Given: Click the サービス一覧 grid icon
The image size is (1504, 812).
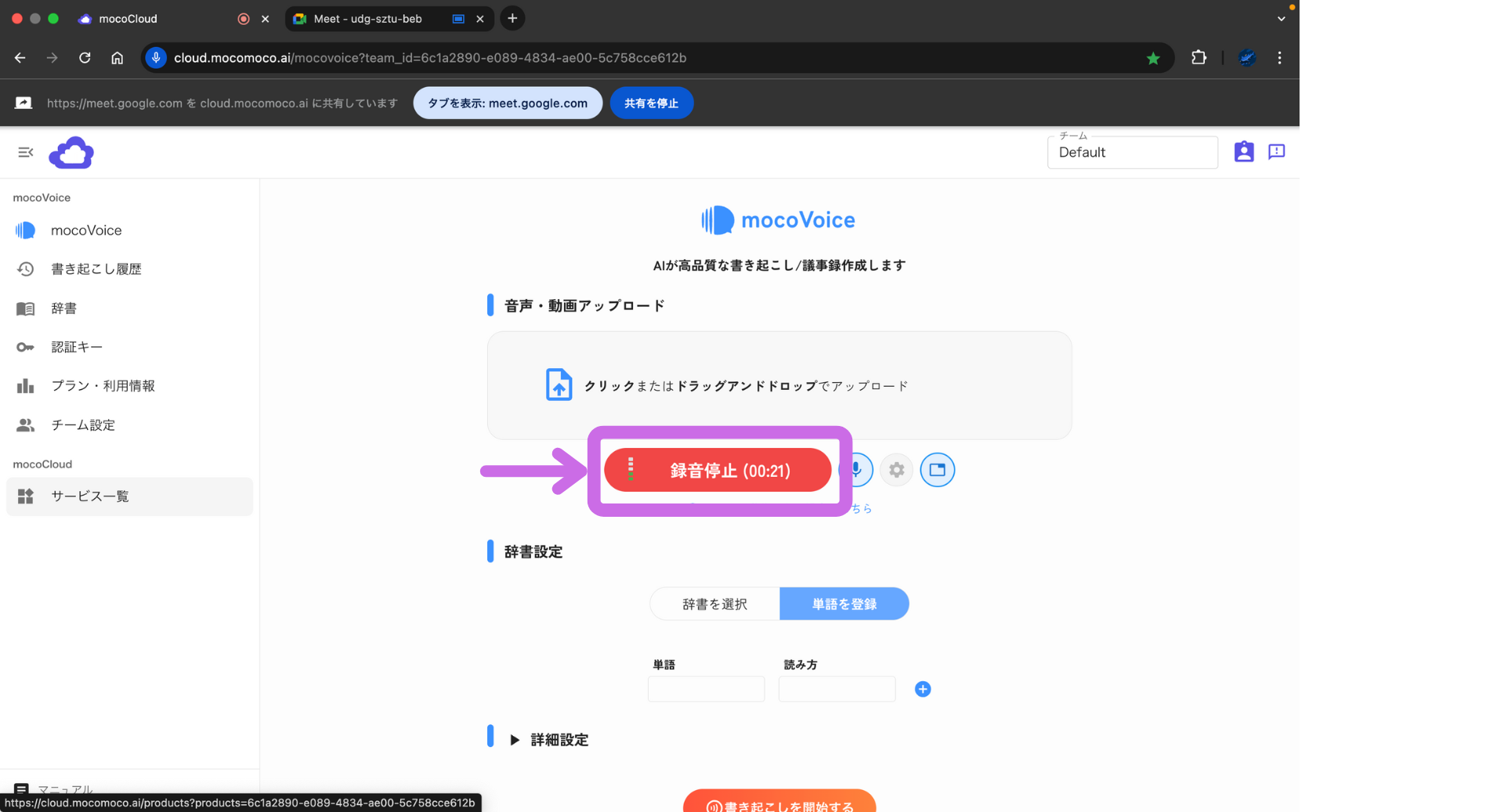Looking at the screenshot, I should 26,496.
